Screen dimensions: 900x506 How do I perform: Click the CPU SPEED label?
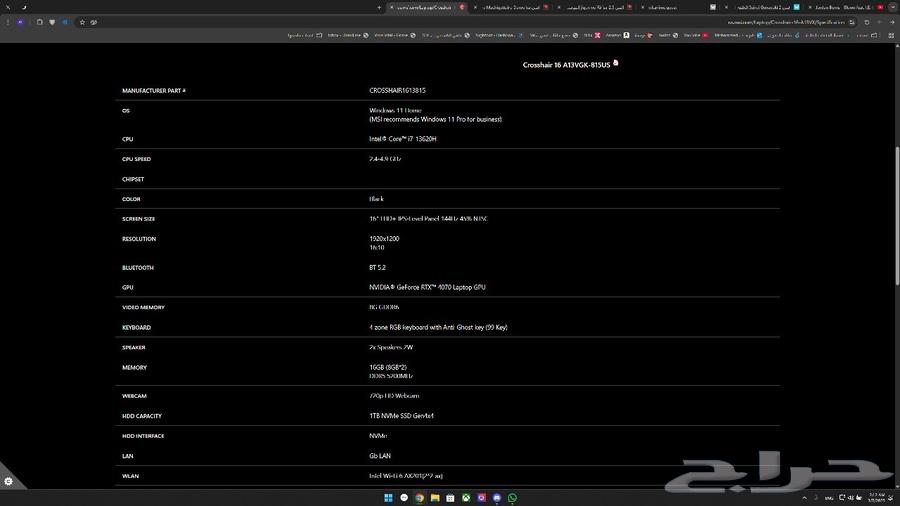[x=136, y=159]
